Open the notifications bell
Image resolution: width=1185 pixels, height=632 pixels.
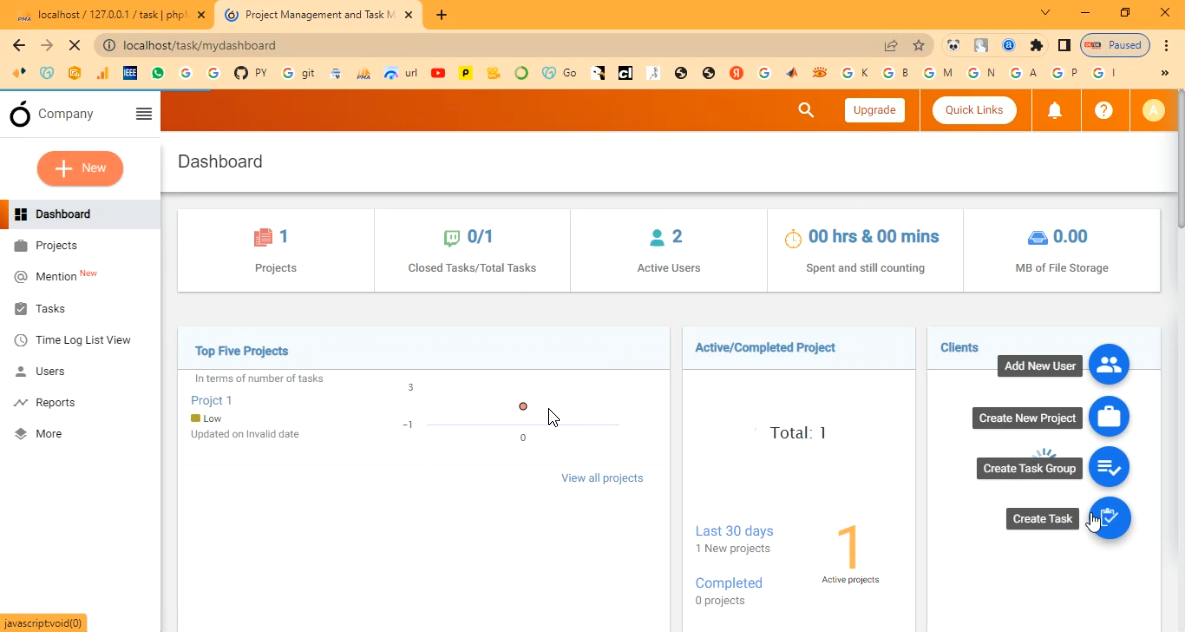click(1054, 110)
